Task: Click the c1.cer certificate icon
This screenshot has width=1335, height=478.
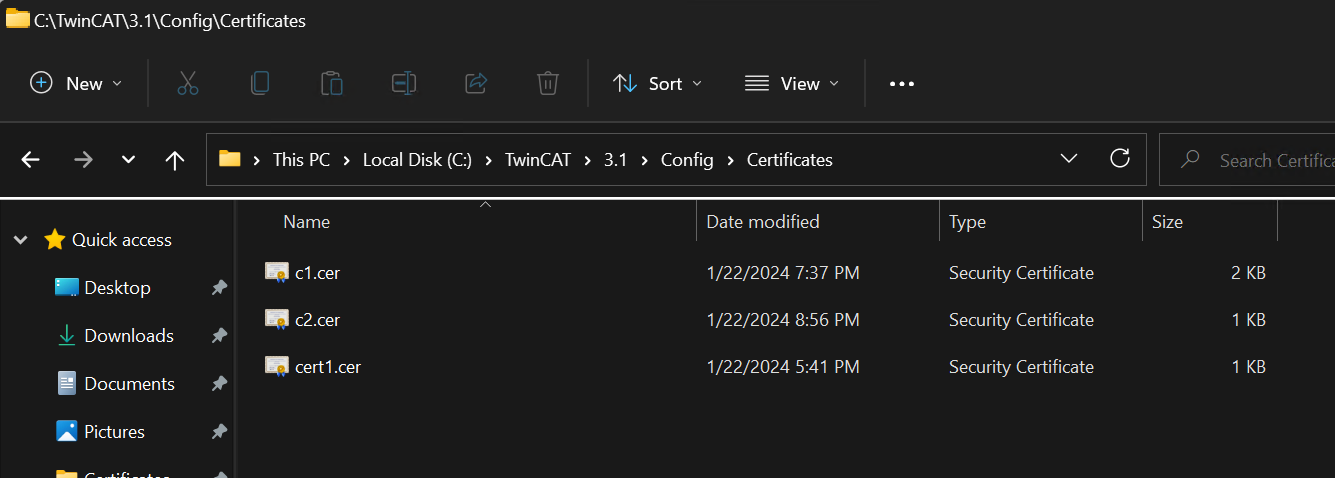Action: (x=277, y=271)
